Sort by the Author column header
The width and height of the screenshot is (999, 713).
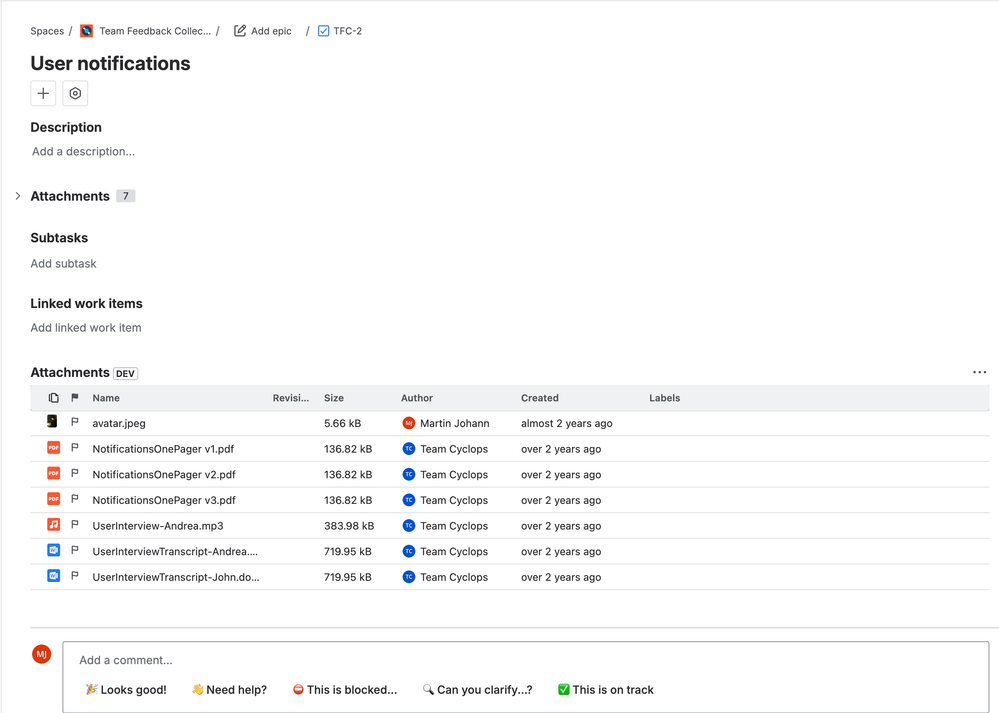[x=417, y=398]
